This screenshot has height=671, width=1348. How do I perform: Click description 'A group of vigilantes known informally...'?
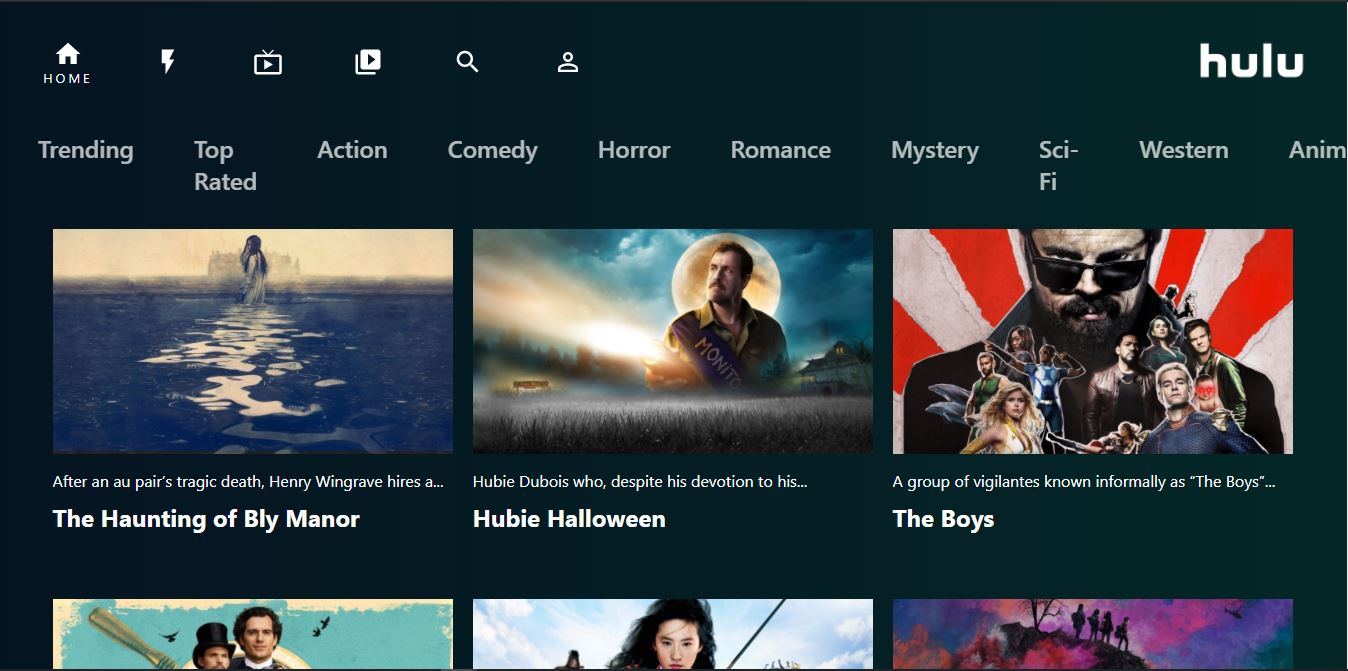[1084, 482]
